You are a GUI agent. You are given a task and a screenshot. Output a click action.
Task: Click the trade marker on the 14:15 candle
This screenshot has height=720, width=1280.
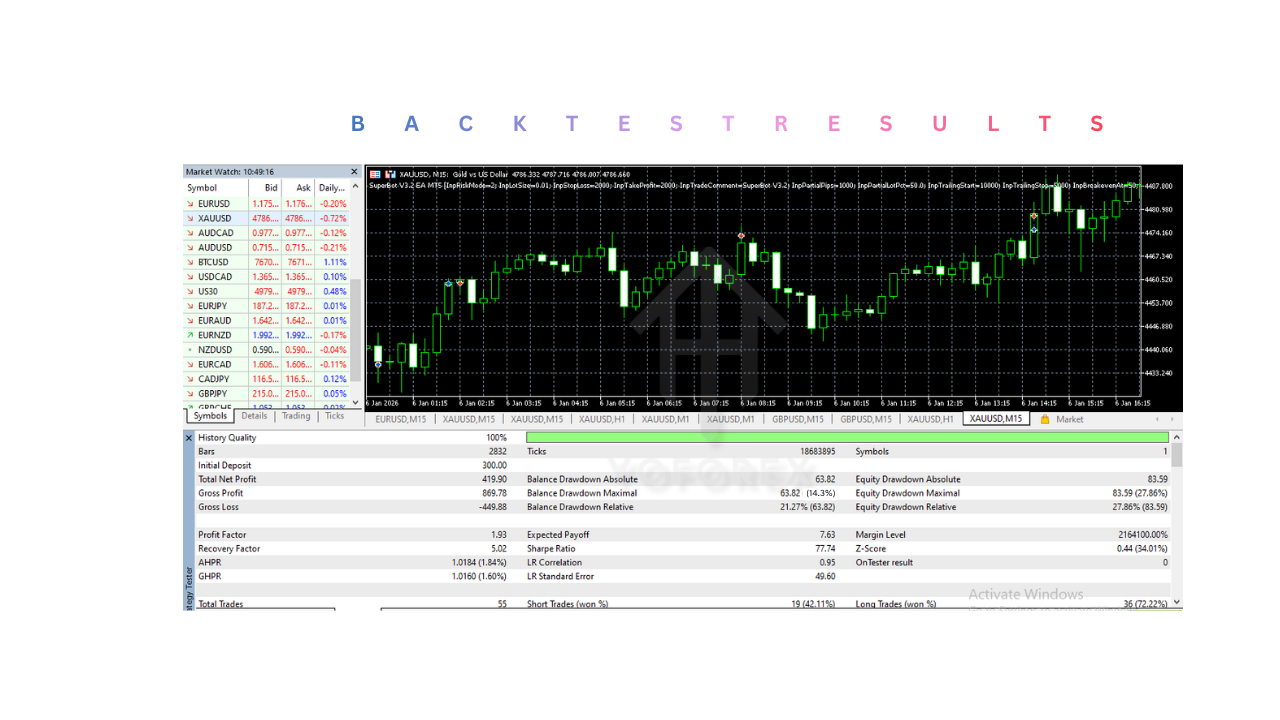point(1034,216)
